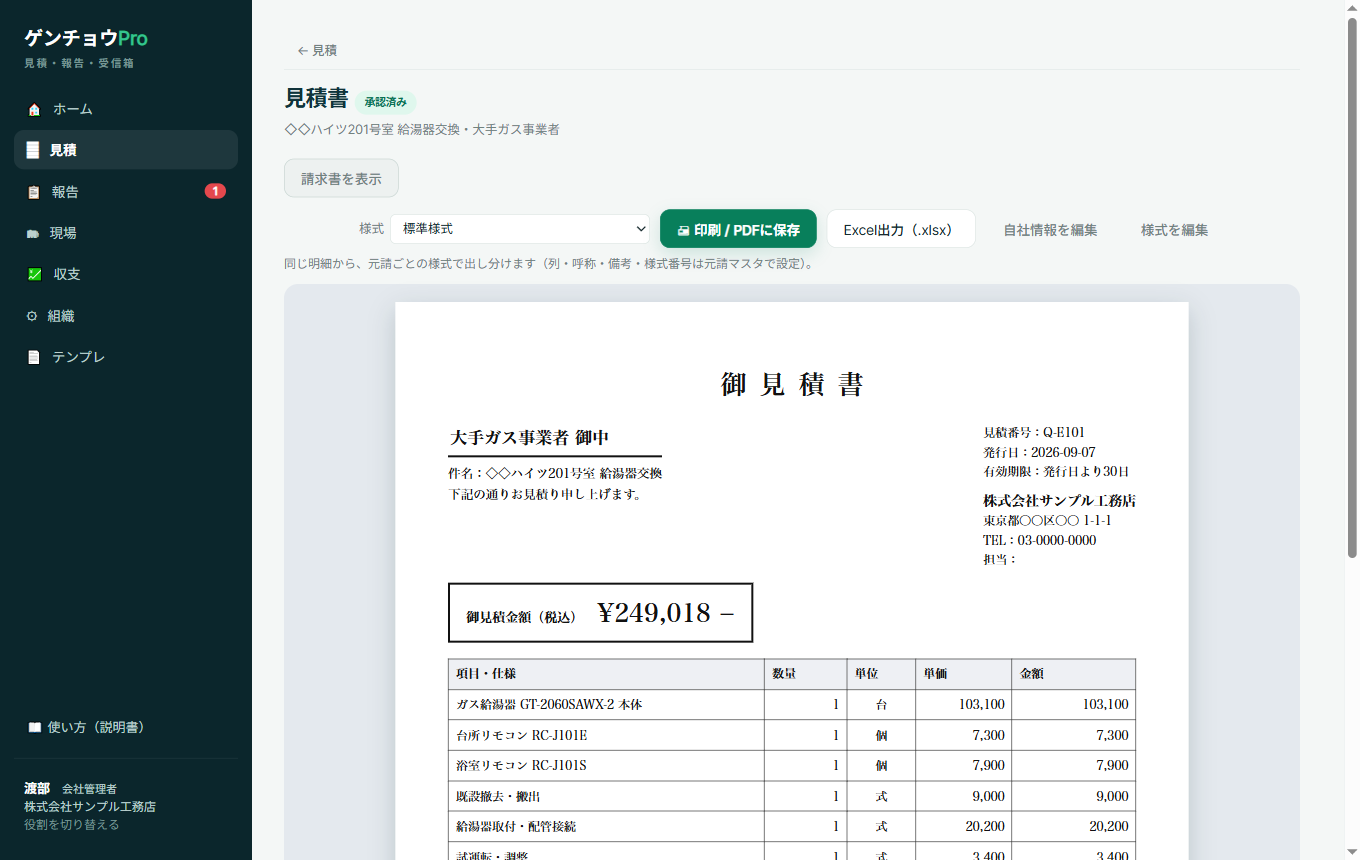
Task: Click unit price 20,200 cell
Action: click(963, 827)
